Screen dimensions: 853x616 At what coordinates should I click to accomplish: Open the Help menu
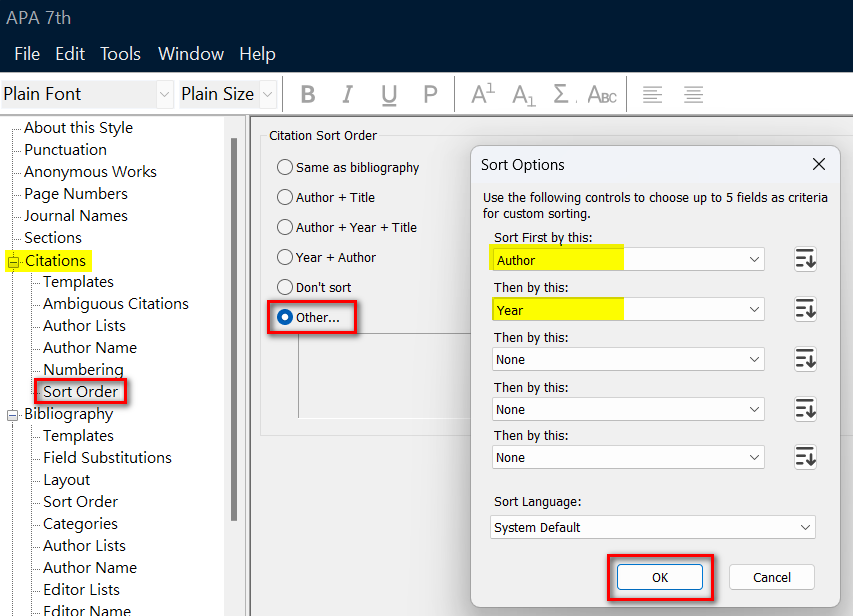click(257, 54)
